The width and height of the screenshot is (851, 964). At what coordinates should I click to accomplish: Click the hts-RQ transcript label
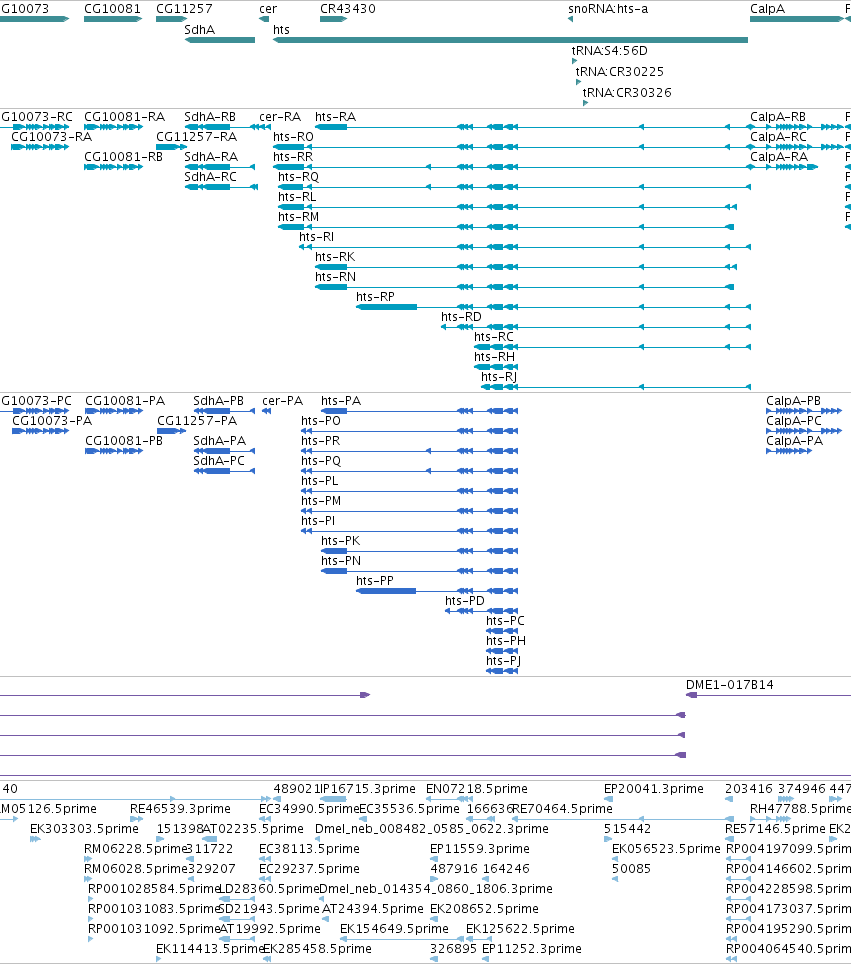(x=298, y=176)
